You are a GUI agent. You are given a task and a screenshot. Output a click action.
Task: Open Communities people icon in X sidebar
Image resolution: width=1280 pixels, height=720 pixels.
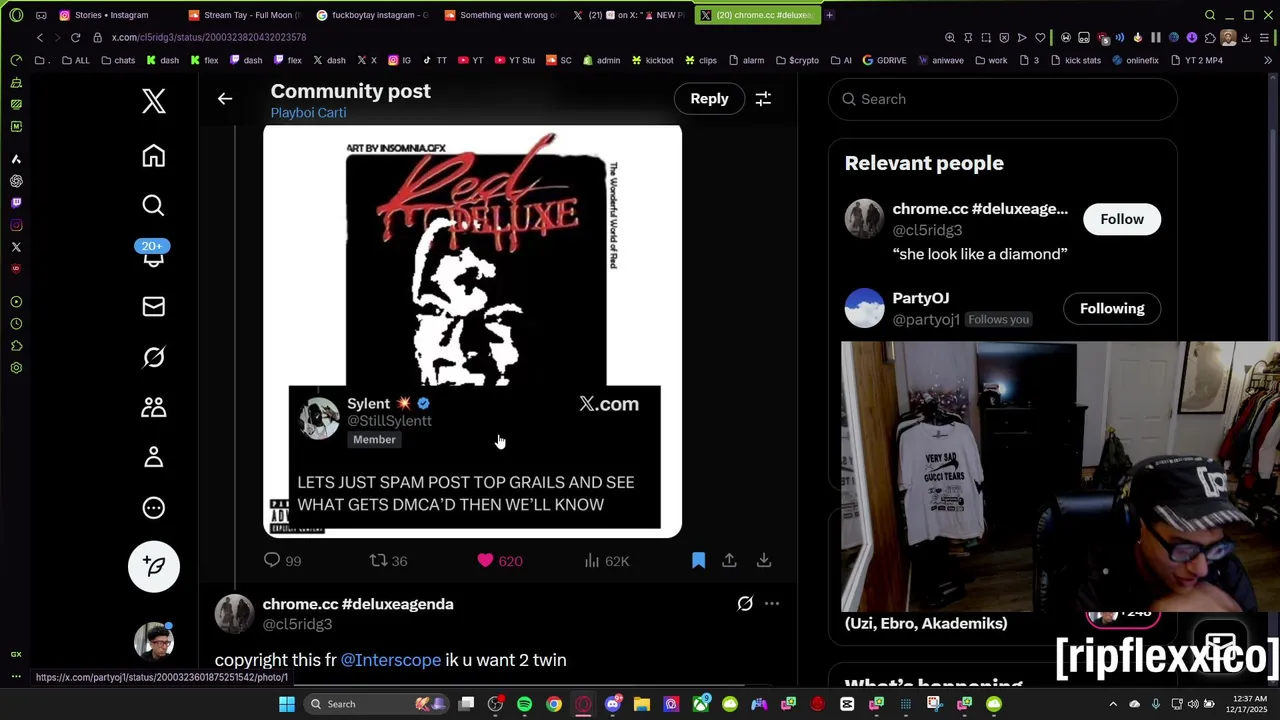tap(153, 407)
